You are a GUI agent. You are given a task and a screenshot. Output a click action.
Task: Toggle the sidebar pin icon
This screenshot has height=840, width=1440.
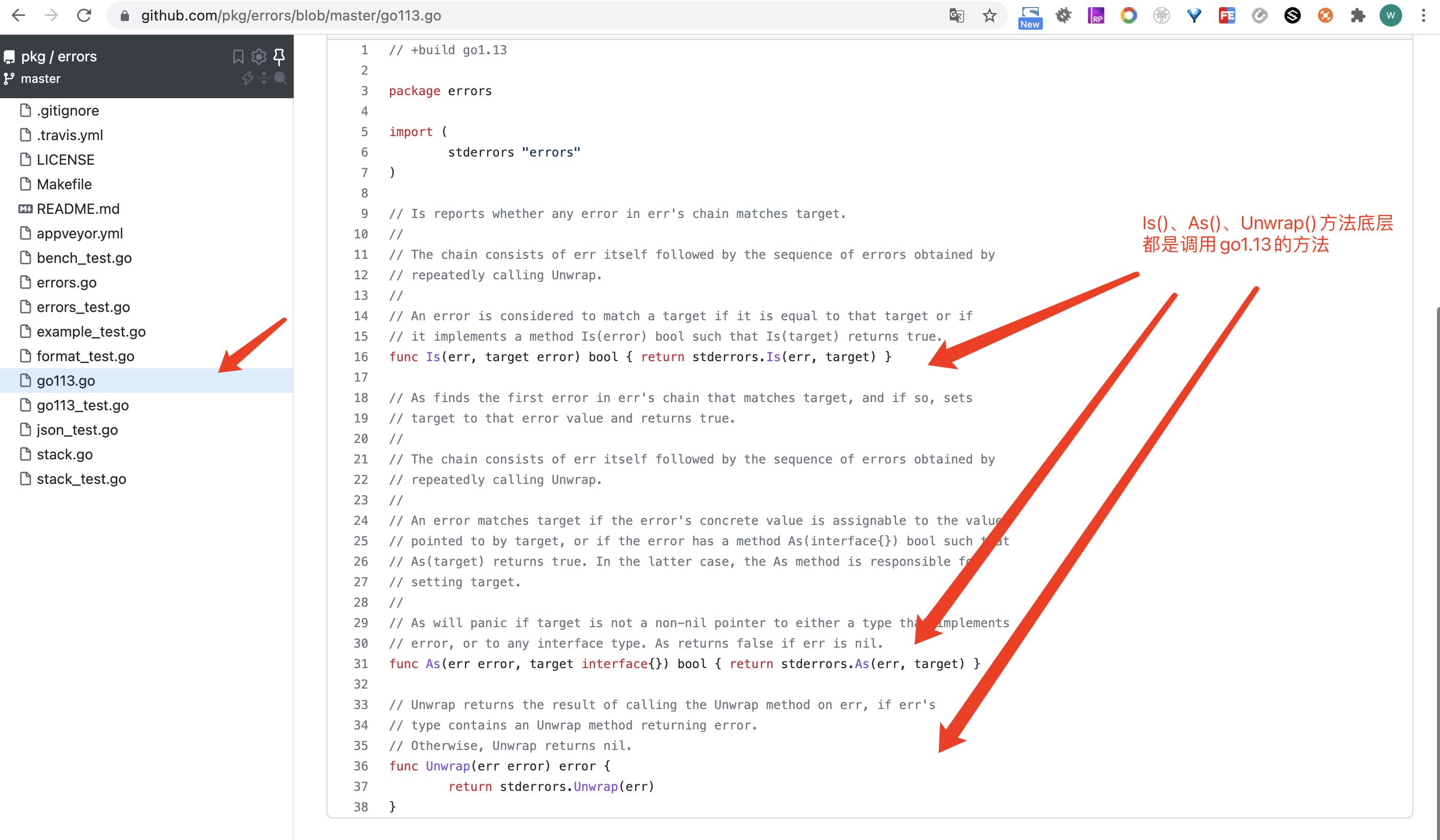tap(279, 57)
